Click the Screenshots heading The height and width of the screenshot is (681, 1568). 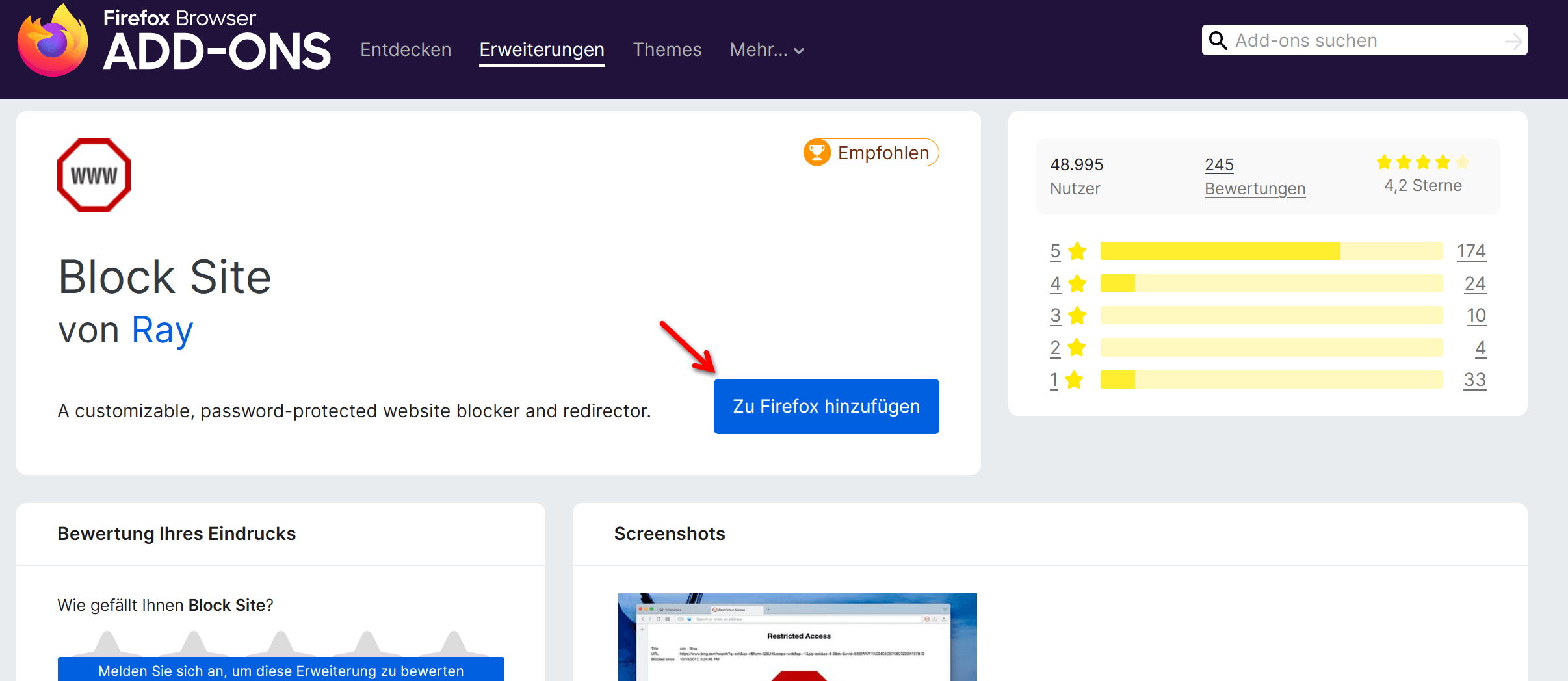(x=670, y=533)
